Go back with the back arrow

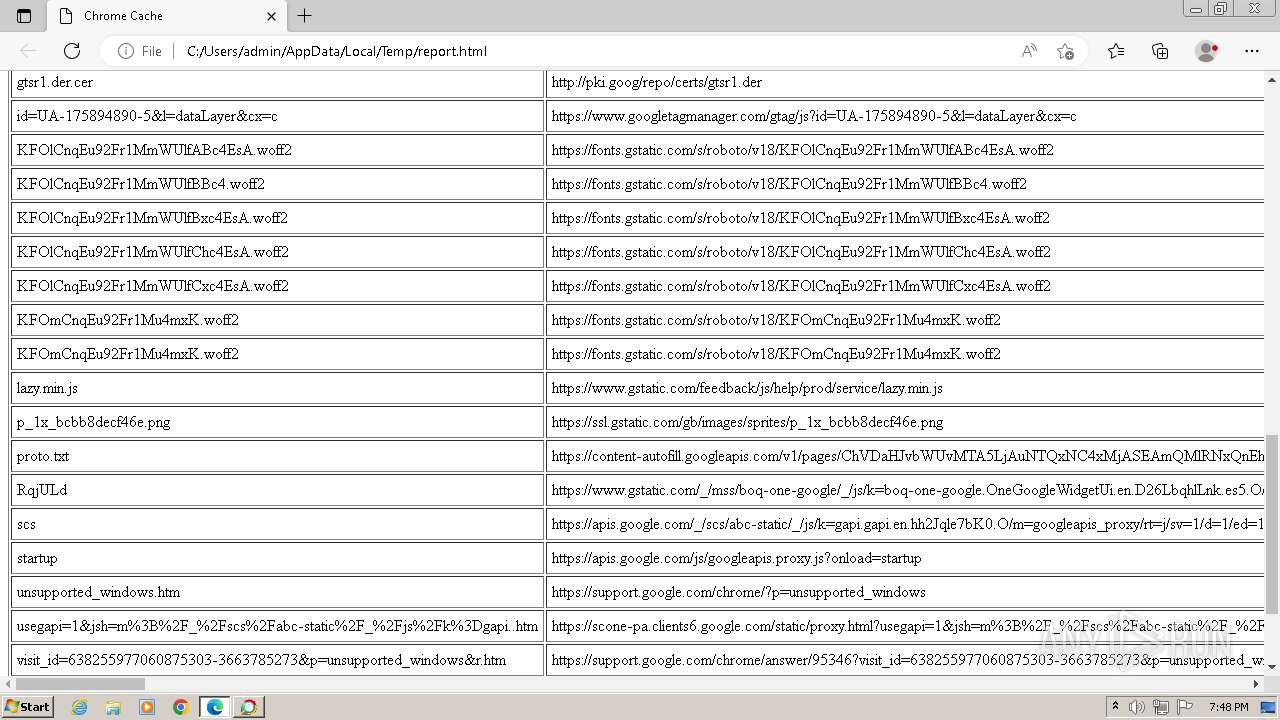(28, 51)
